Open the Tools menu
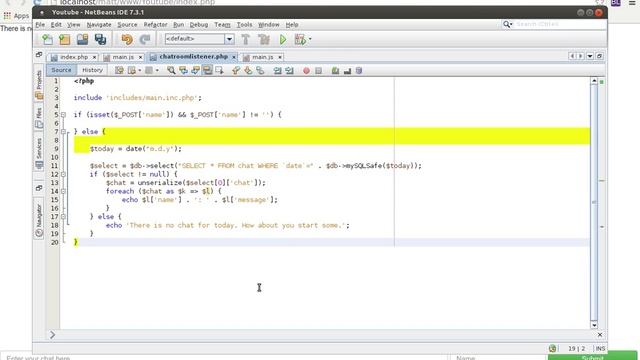The height and width of the screenshot is (360, 640). tap(244, 24)
